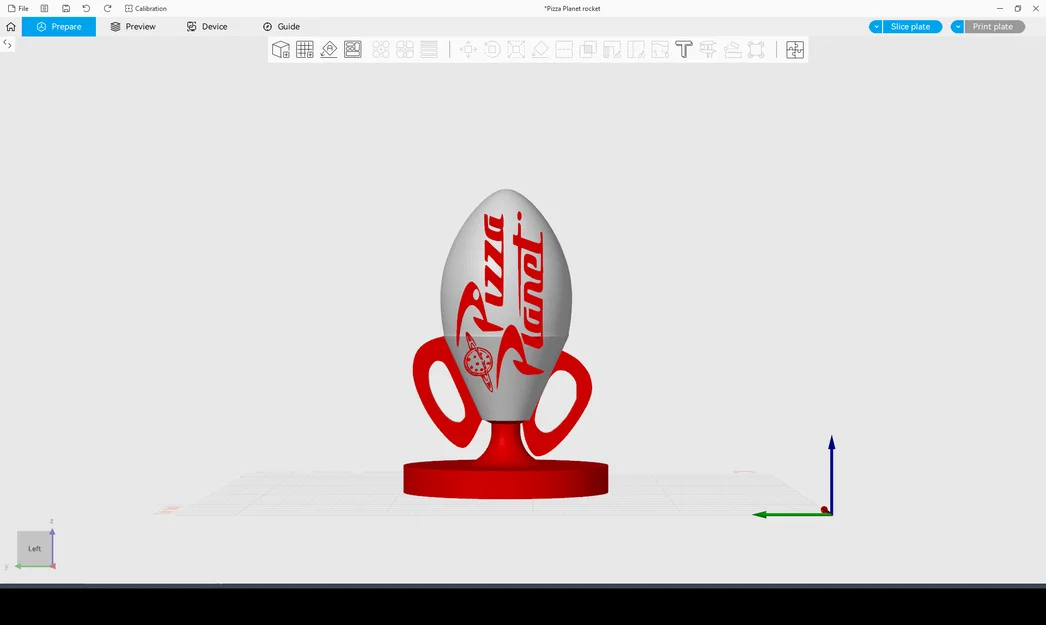Click the Arrange all objects icon
This screenshot has width=1046, height=625.
click(353, 49)
